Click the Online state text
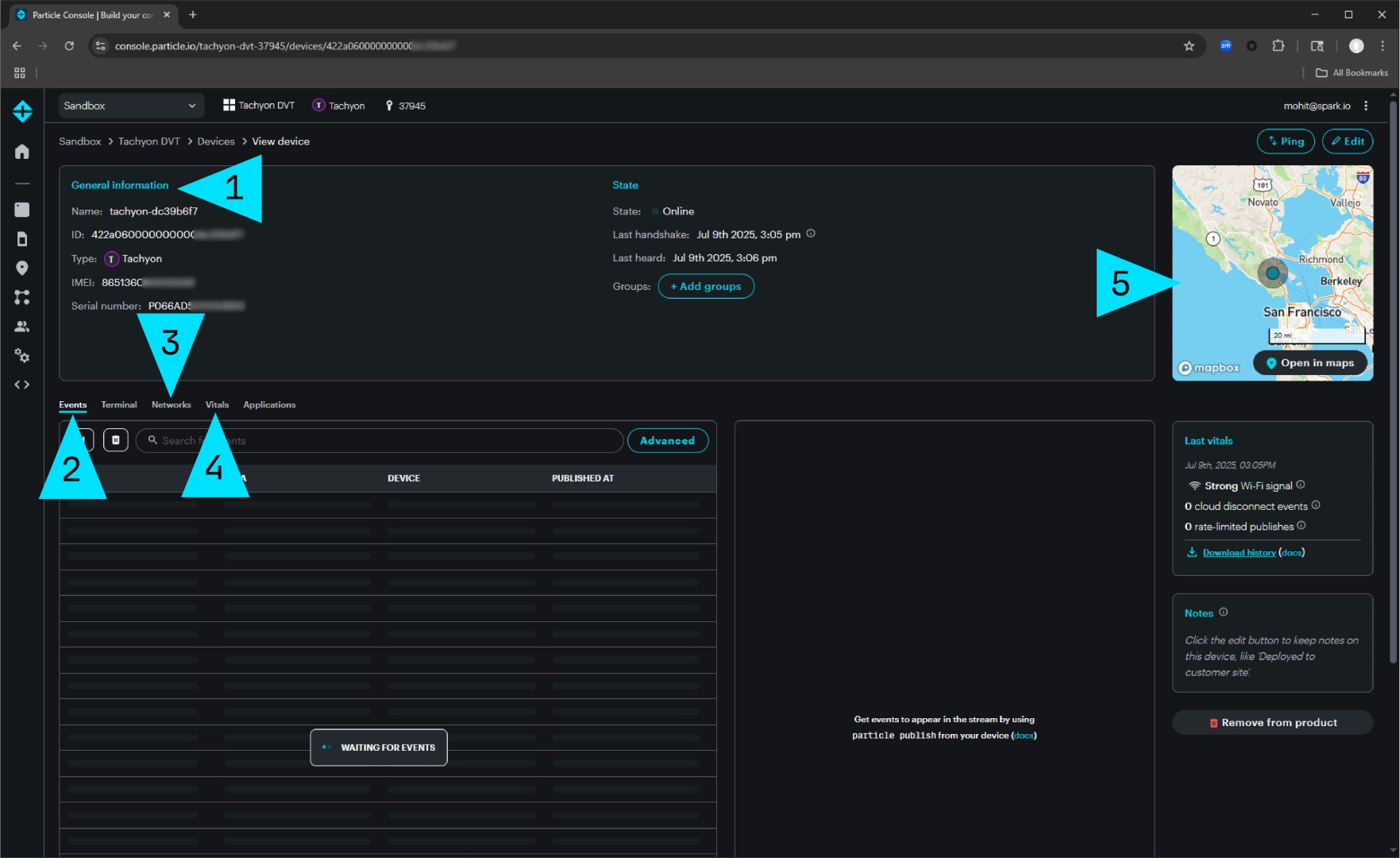 click(678, 211)
